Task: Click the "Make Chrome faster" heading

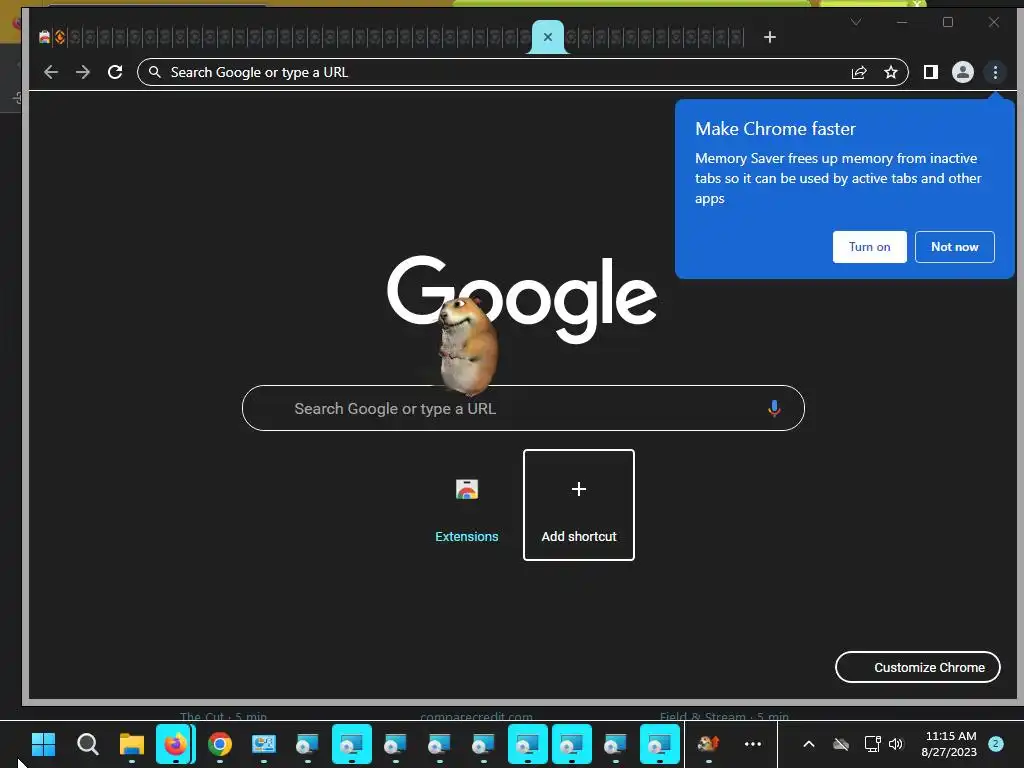Action: pyautogui.click(x=775, y=129)
